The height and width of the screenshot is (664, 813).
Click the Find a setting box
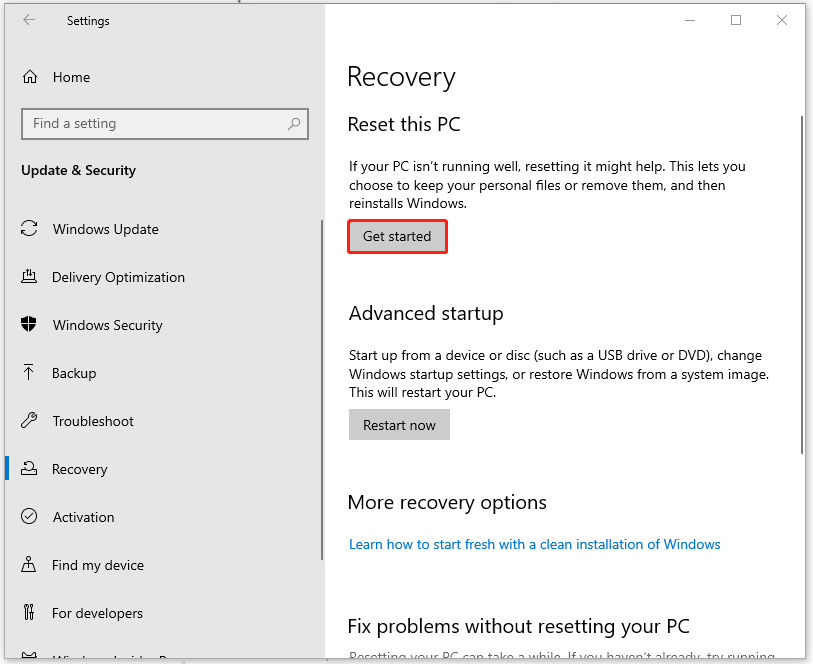(155, 124)
